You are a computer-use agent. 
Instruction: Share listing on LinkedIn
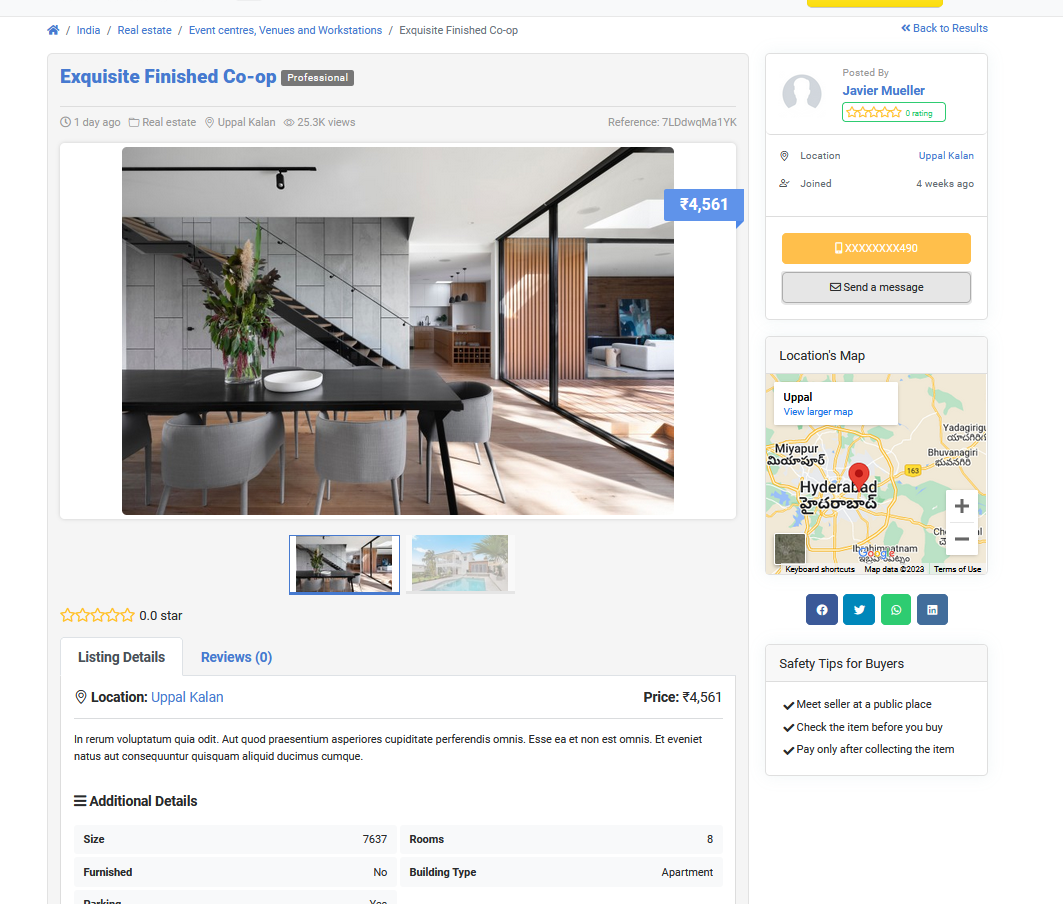932,610
